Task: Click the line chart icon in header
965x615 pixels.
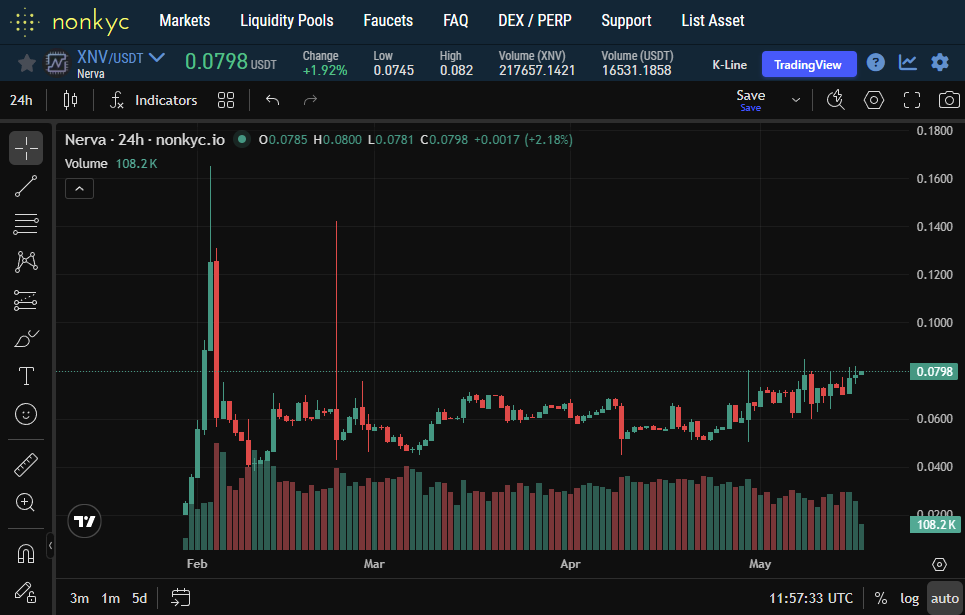Action: point(908,62)
